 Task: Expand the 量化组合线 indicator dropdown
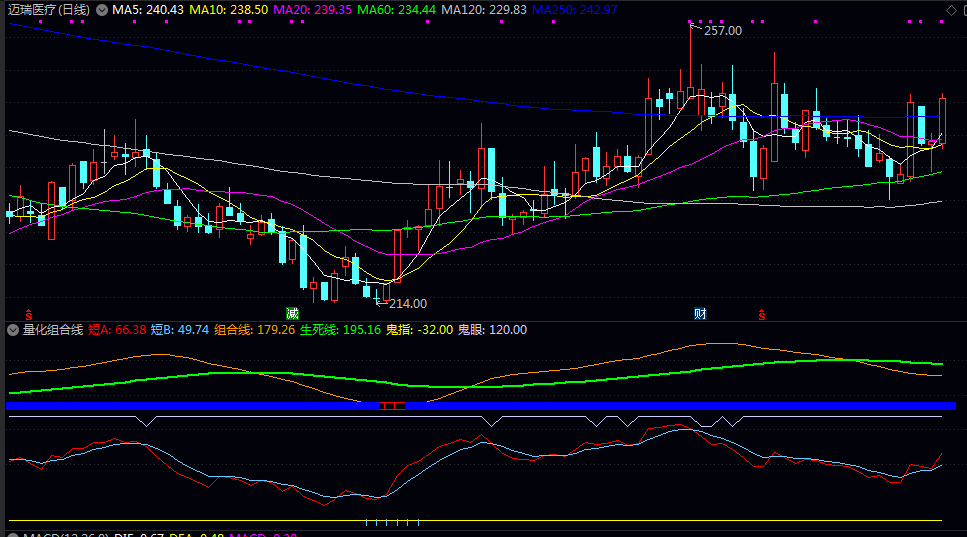coord(13,329)
